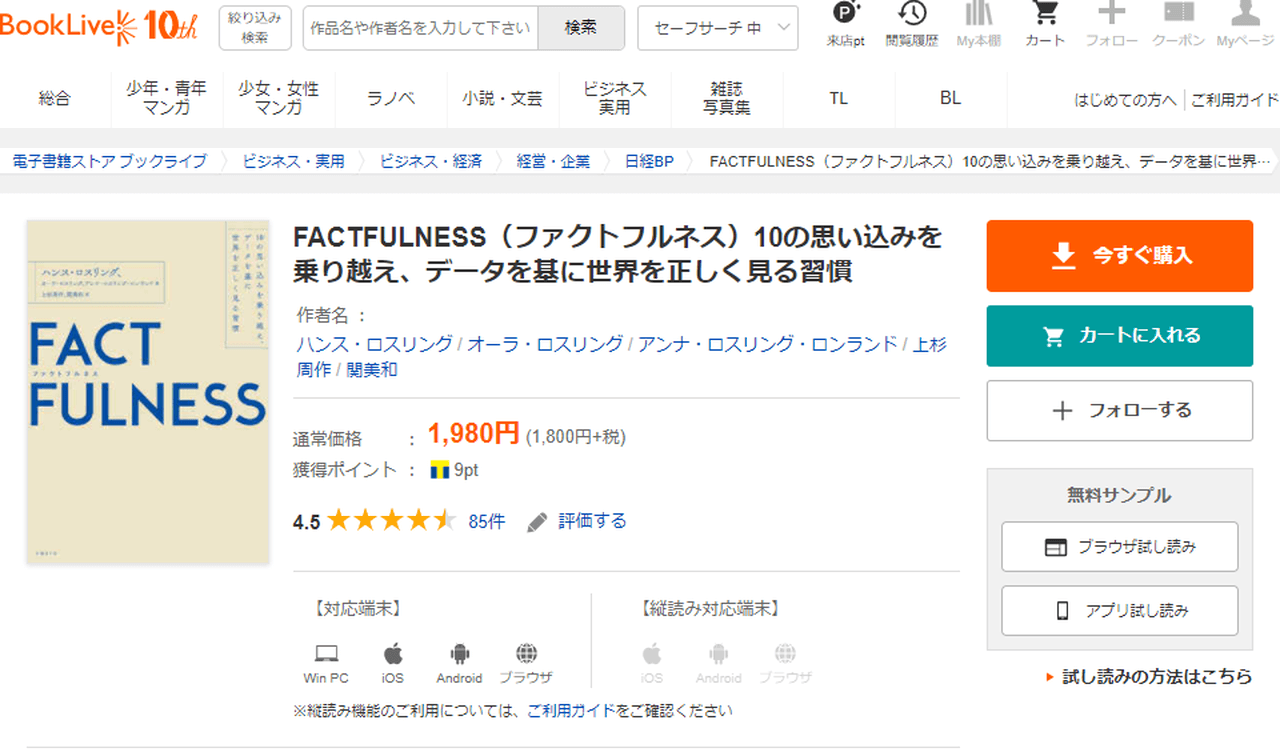
Task: Open the 絞り込み検索 filter options
Action: (255, 28)
